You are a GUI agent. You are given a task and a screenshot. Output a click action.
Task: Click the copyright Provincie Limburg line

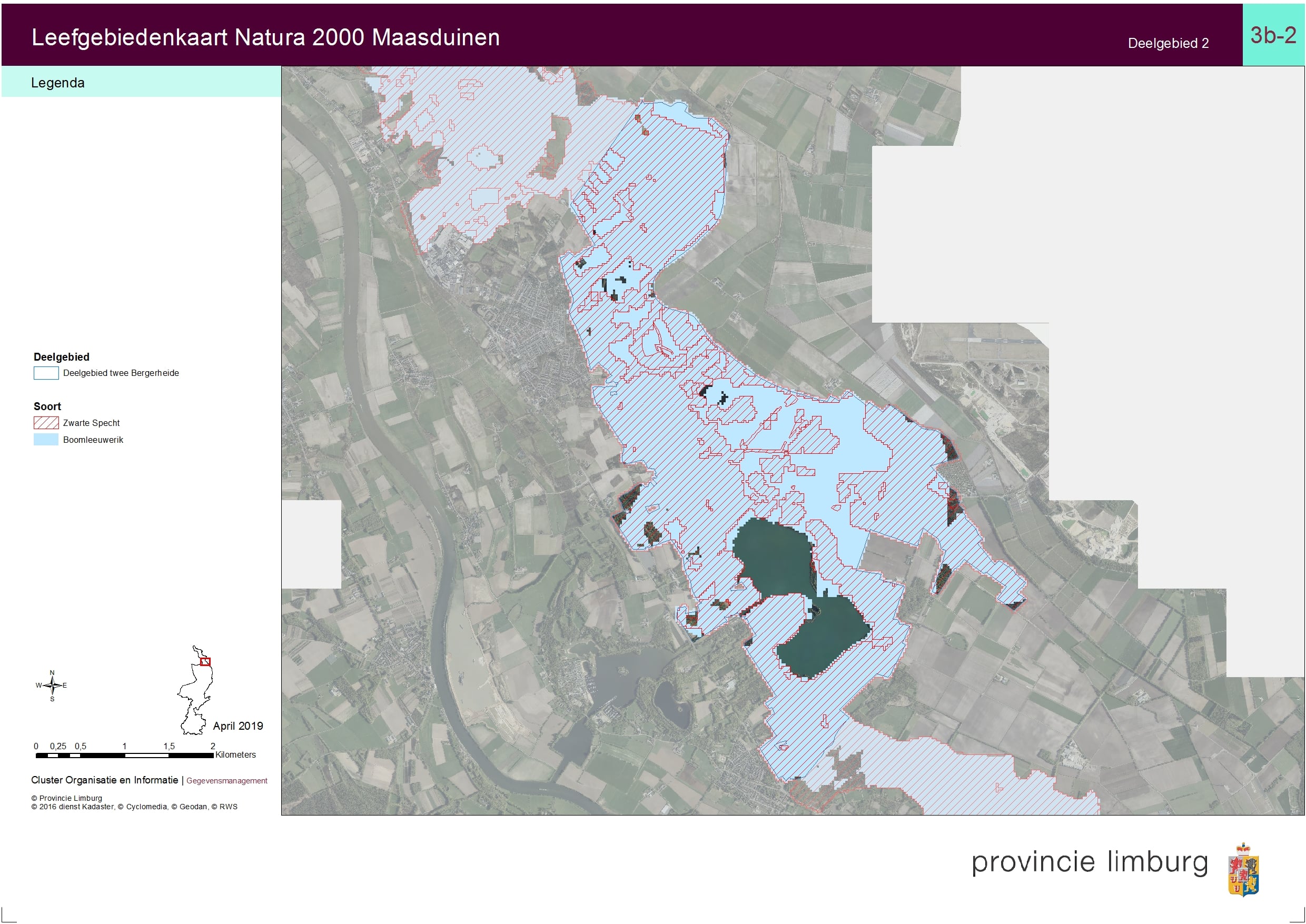66,798
